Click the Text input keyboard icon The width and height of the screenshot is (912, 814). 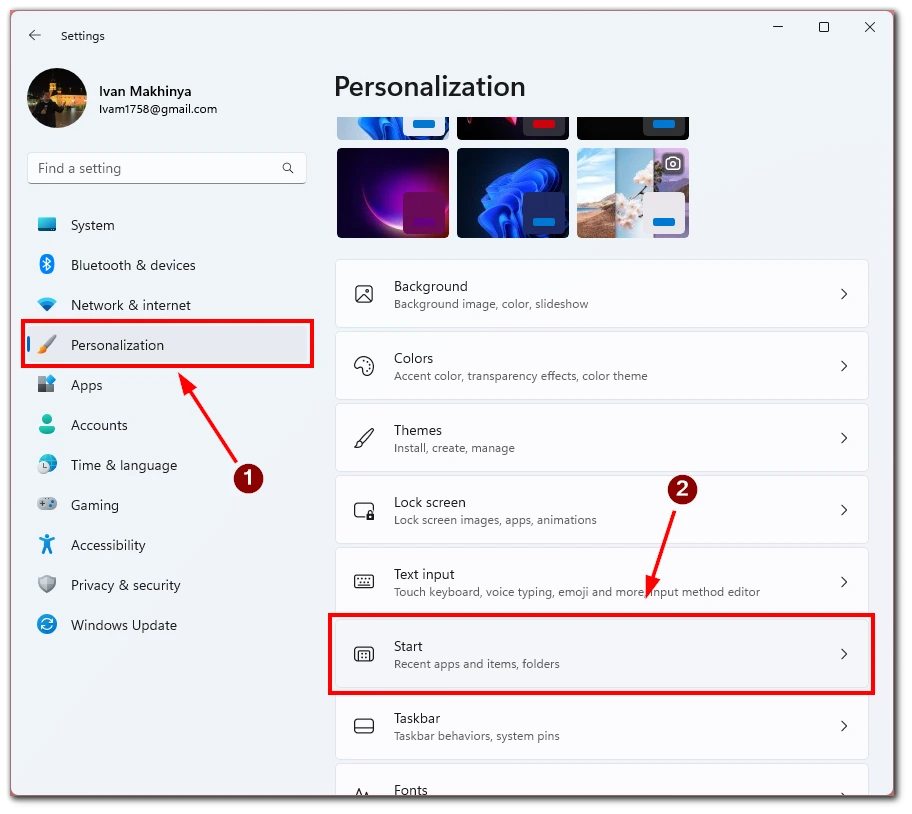(x=364, y=582)
